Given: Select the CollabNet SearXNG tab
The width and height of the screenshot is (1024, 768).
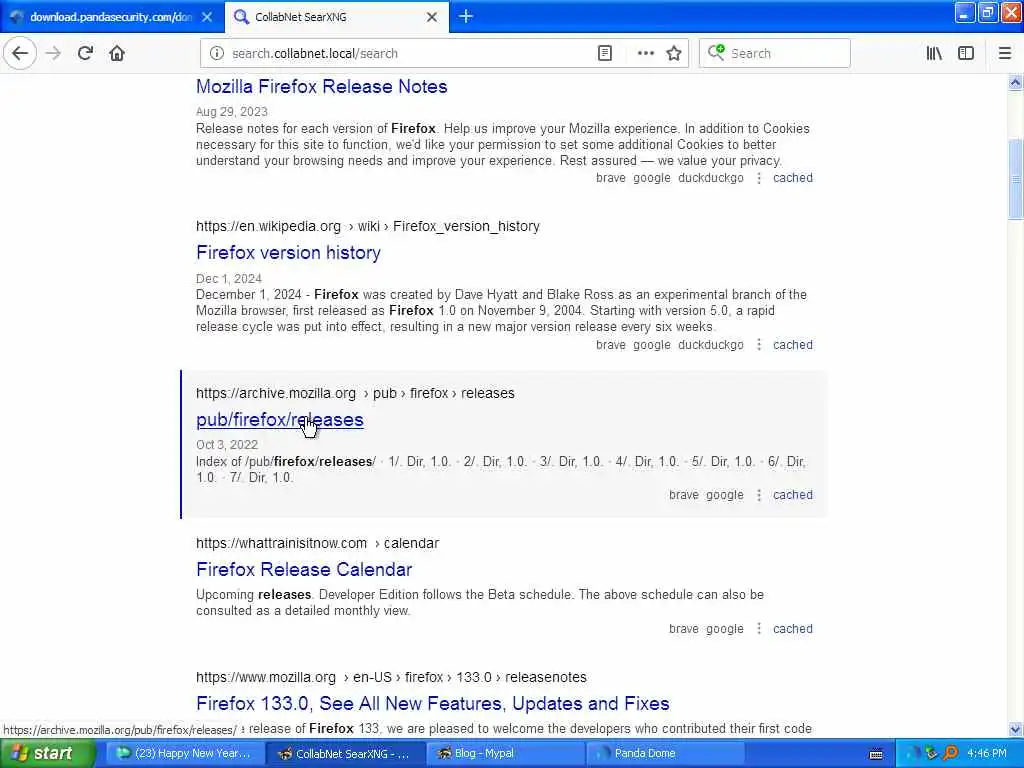Looking at the screenshot, I should coord(337,17).
